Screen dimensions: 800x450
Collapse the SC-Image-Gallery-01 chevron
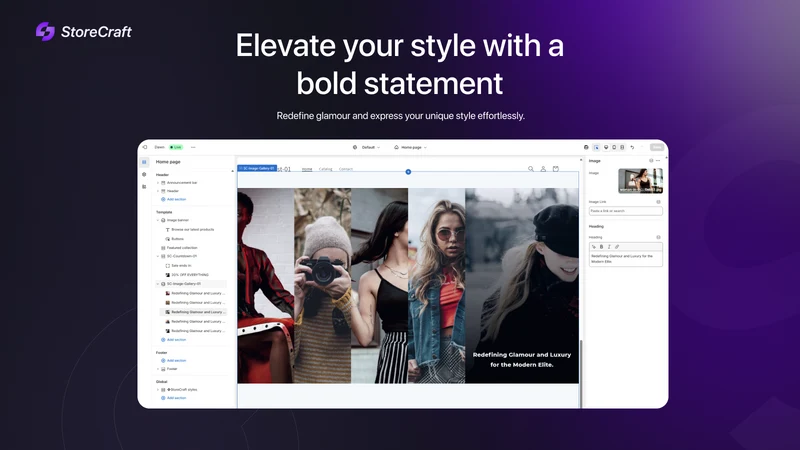point(158,284)
